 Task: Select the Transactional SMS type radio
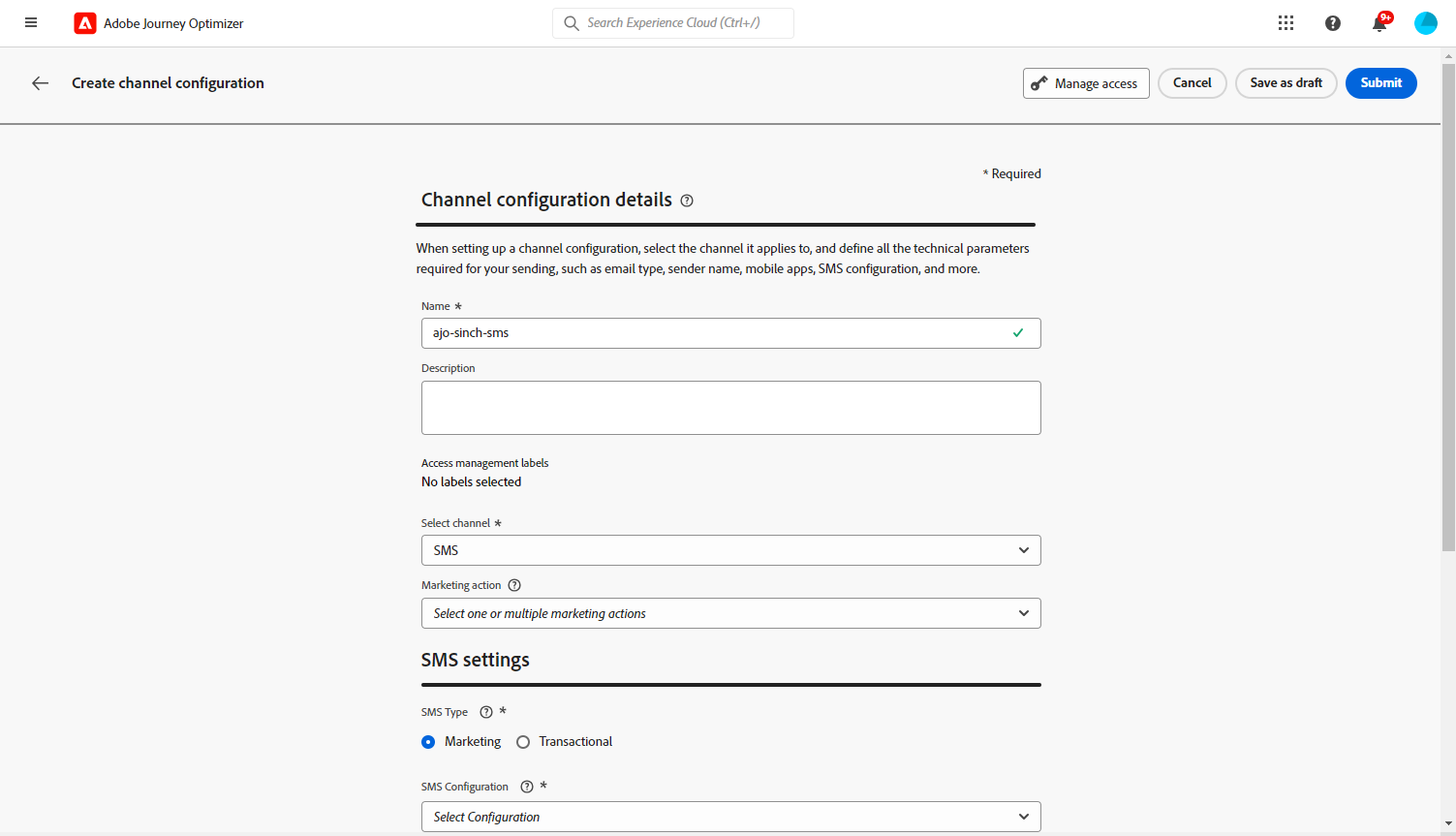click(x=523, y=742)
